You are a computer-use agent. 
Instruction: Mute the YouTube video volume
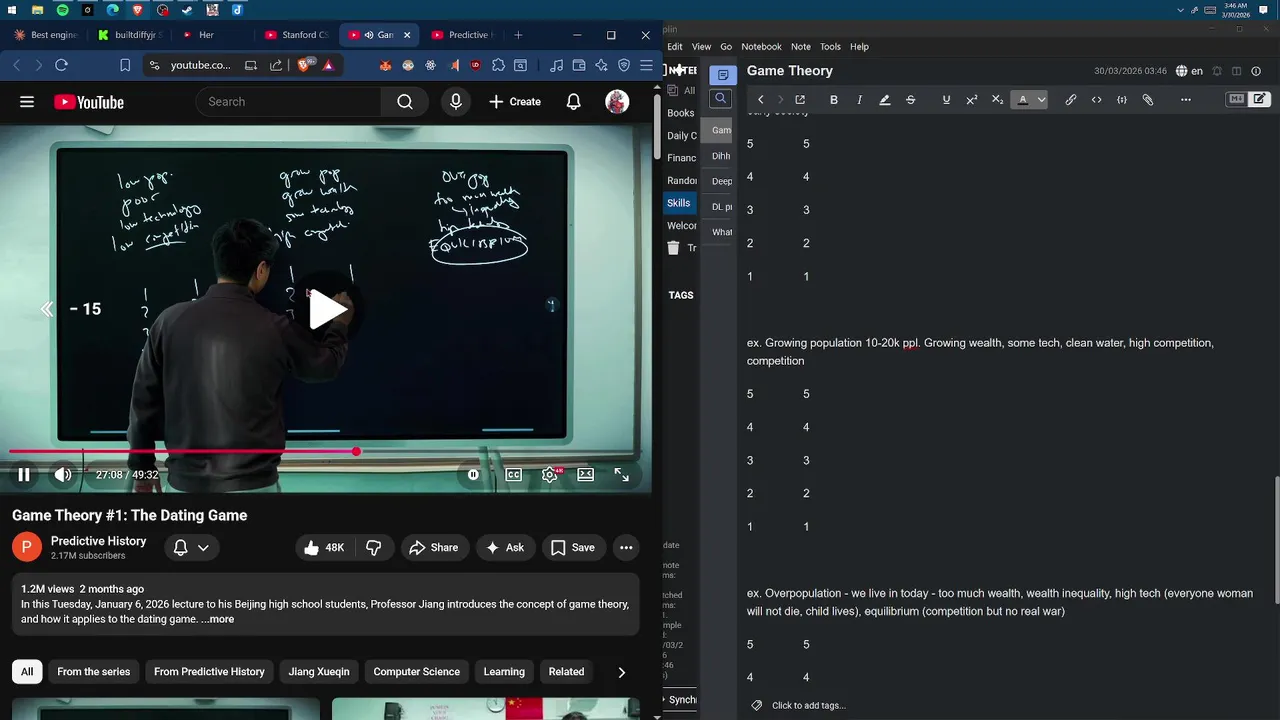pyautogui.click(x=63, y=475)
